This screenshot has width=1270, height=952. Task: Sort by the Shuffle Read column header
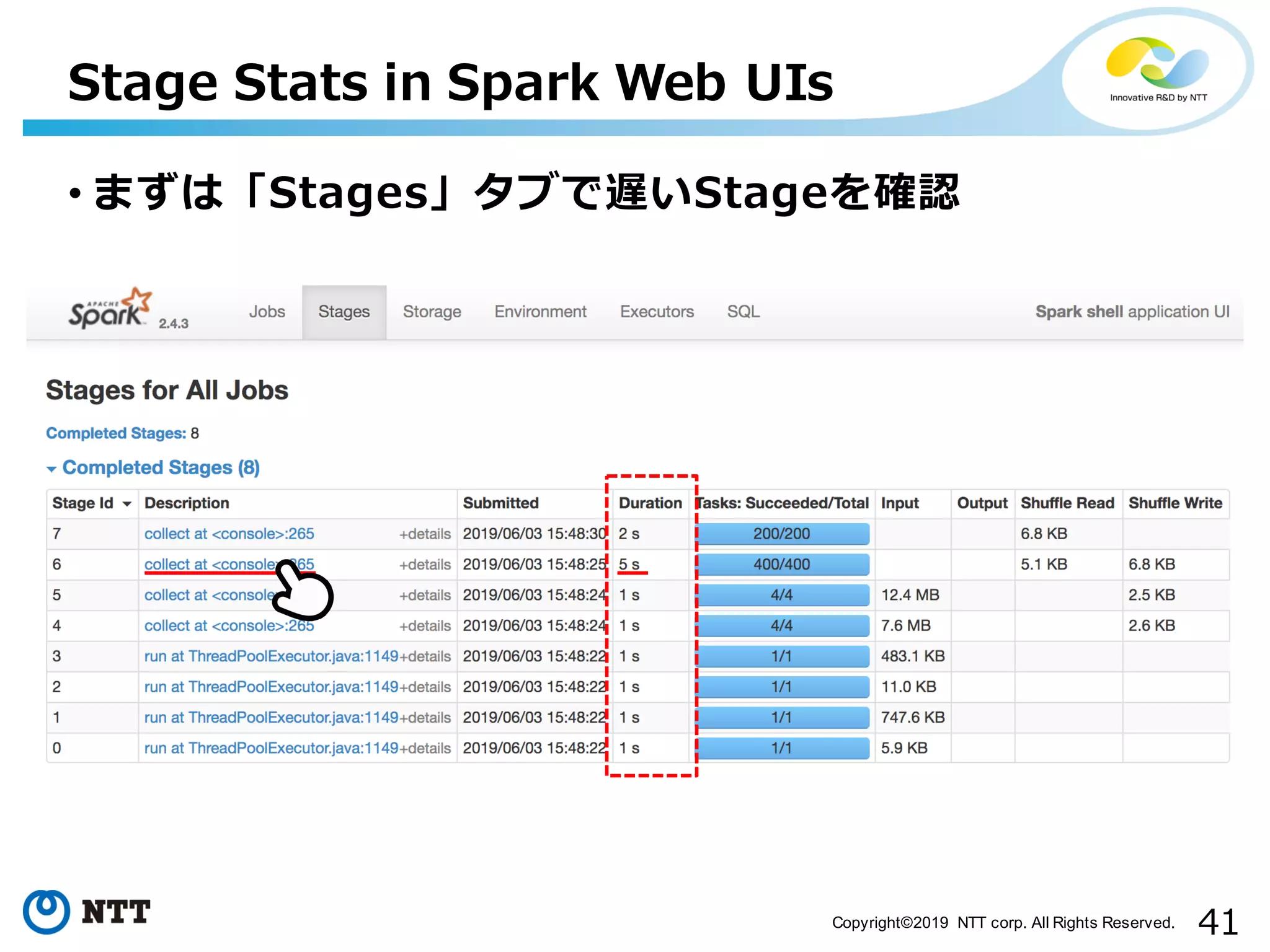(x=1067, y=503)
